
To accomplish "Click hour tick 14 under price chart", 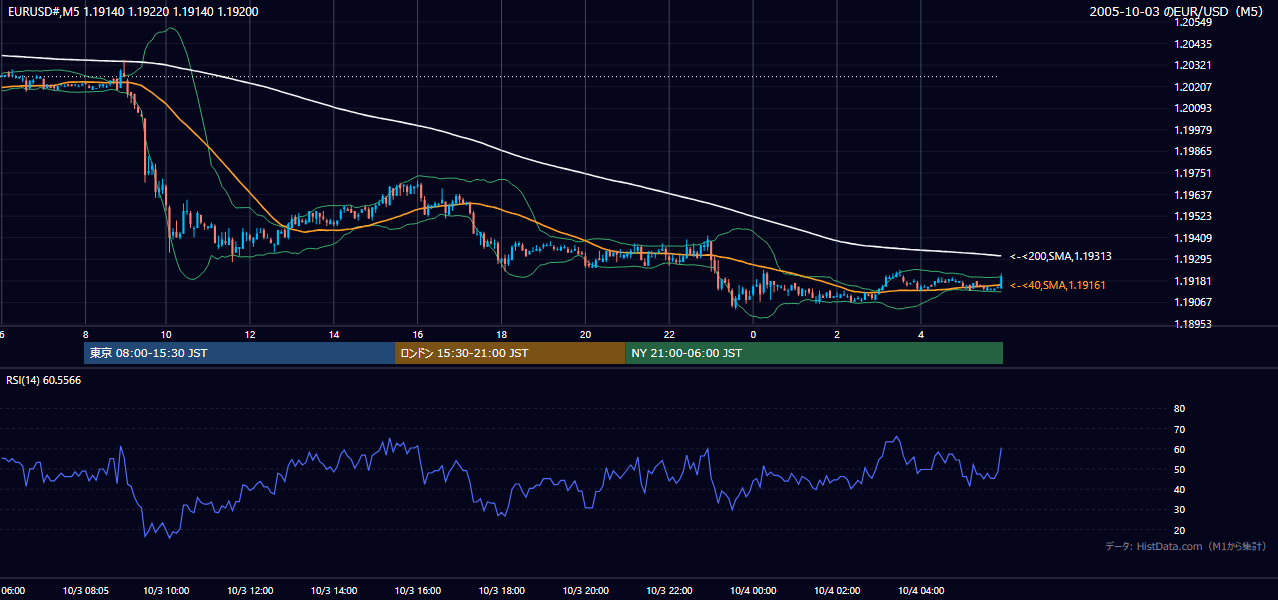I will pos(334,334).
